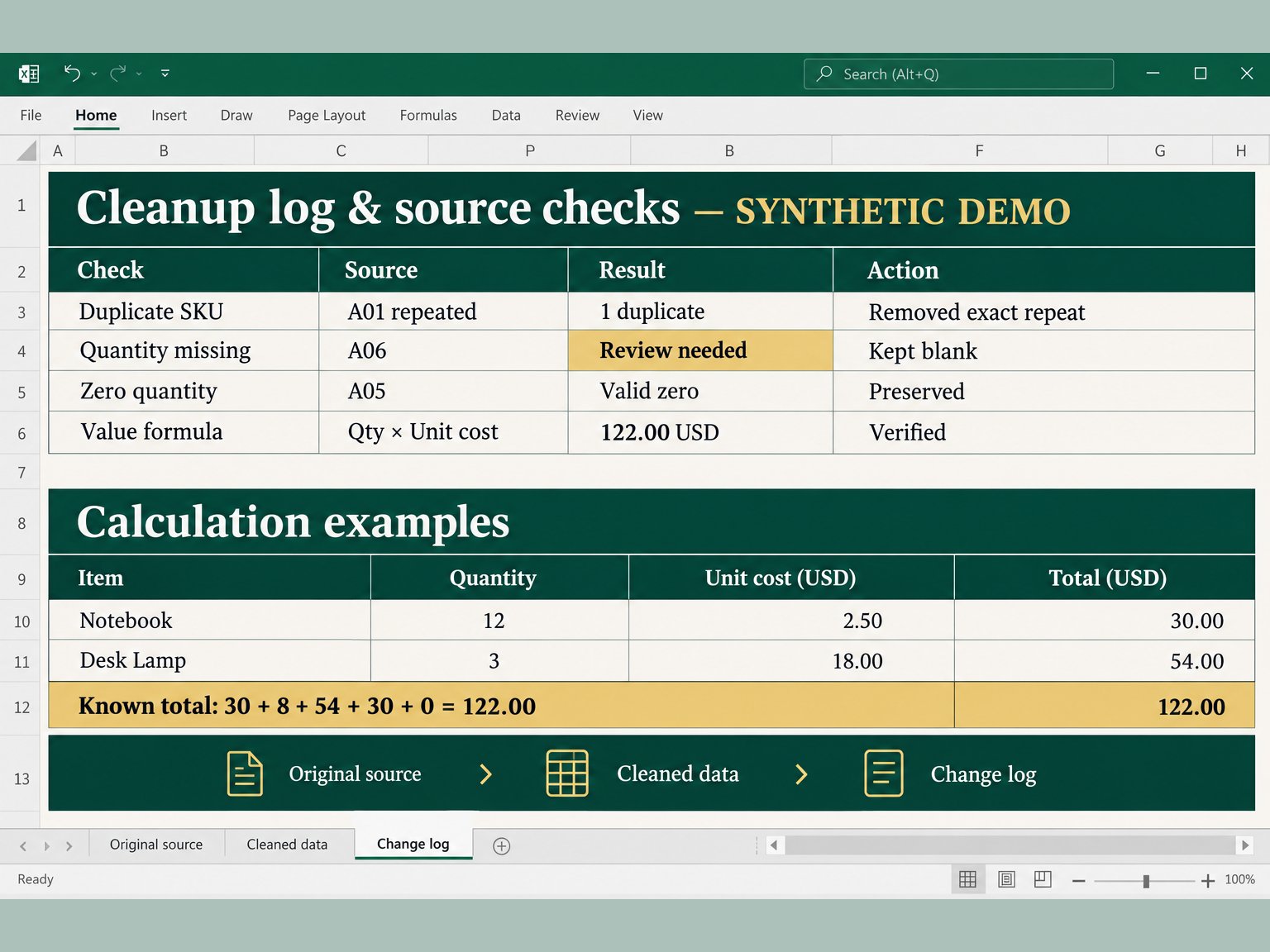The width and height of the screenshot is (1270, 952).
Task: Click the 'Change log' banner label
Action: click(x=983, y=774)
